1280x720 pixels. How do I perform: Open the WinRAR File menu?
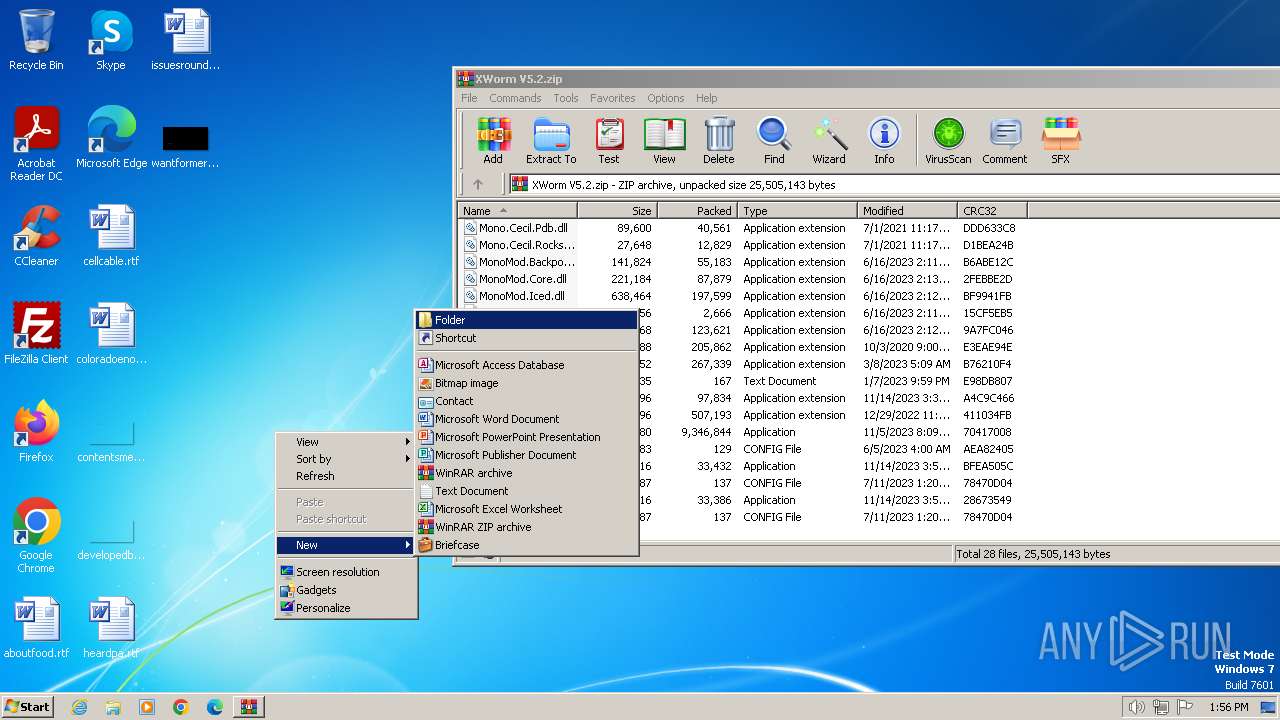[x=469, y=98]
